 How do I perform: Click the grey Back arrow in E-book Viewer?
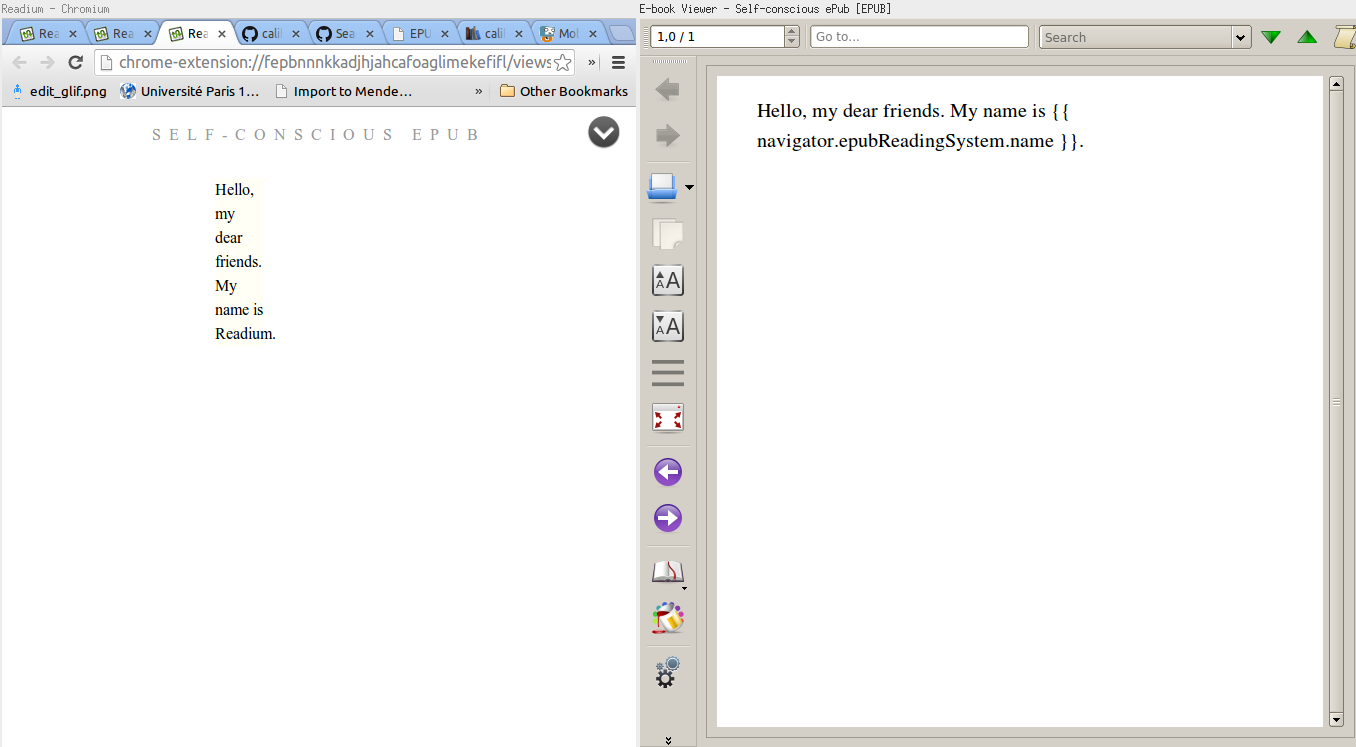(x=668, y=90)
